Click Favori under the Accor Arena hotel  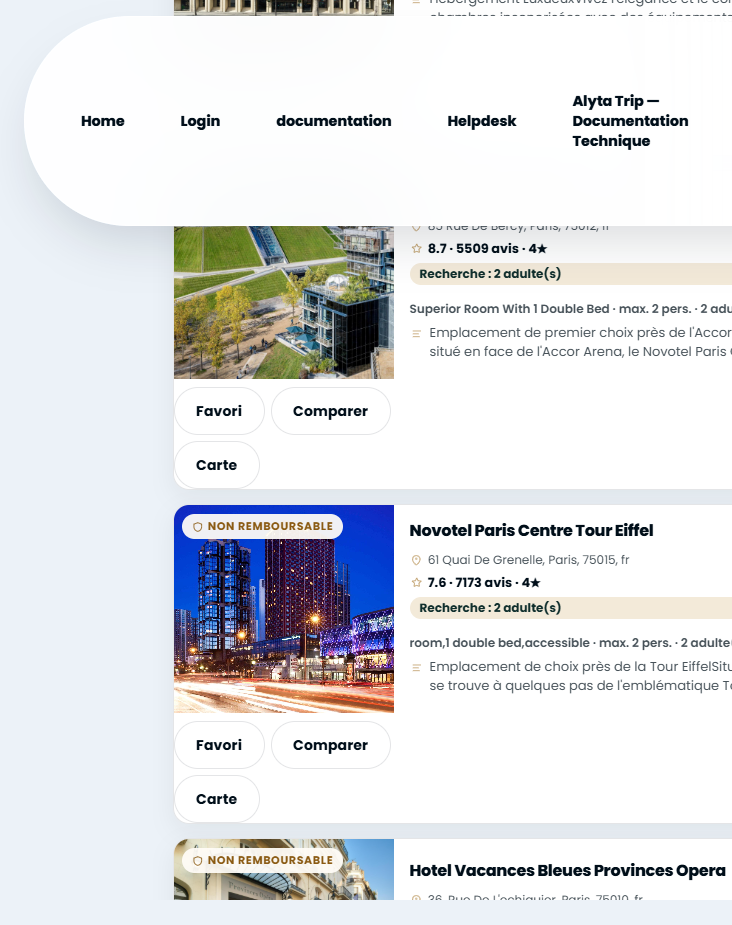219,411
